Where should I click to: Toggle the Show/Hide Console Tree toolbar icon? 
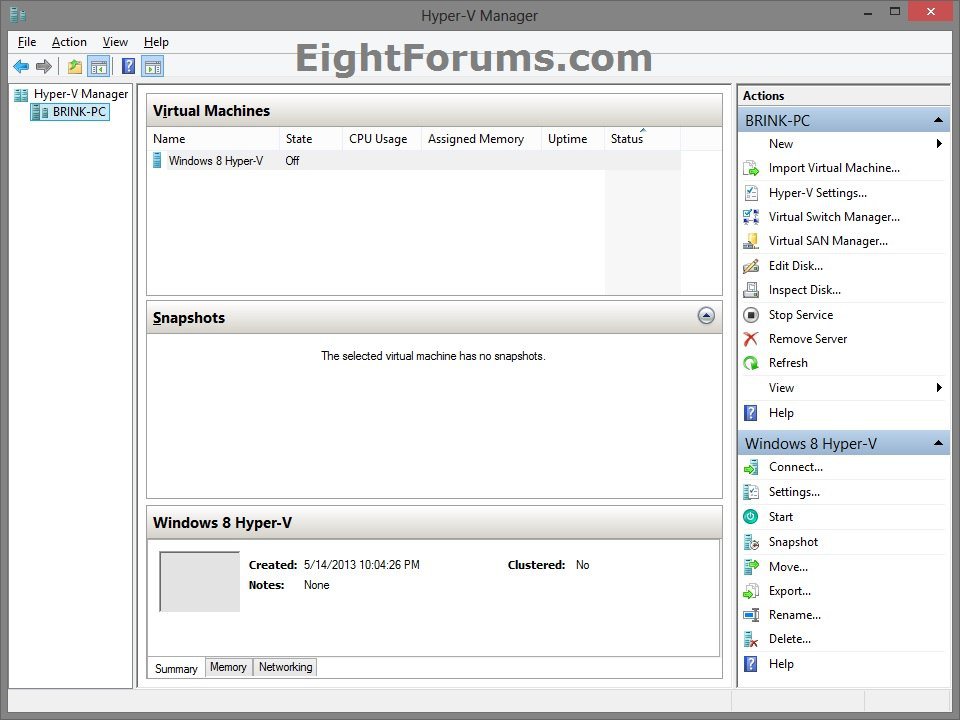pyautogui.click(x=99, y=66)
